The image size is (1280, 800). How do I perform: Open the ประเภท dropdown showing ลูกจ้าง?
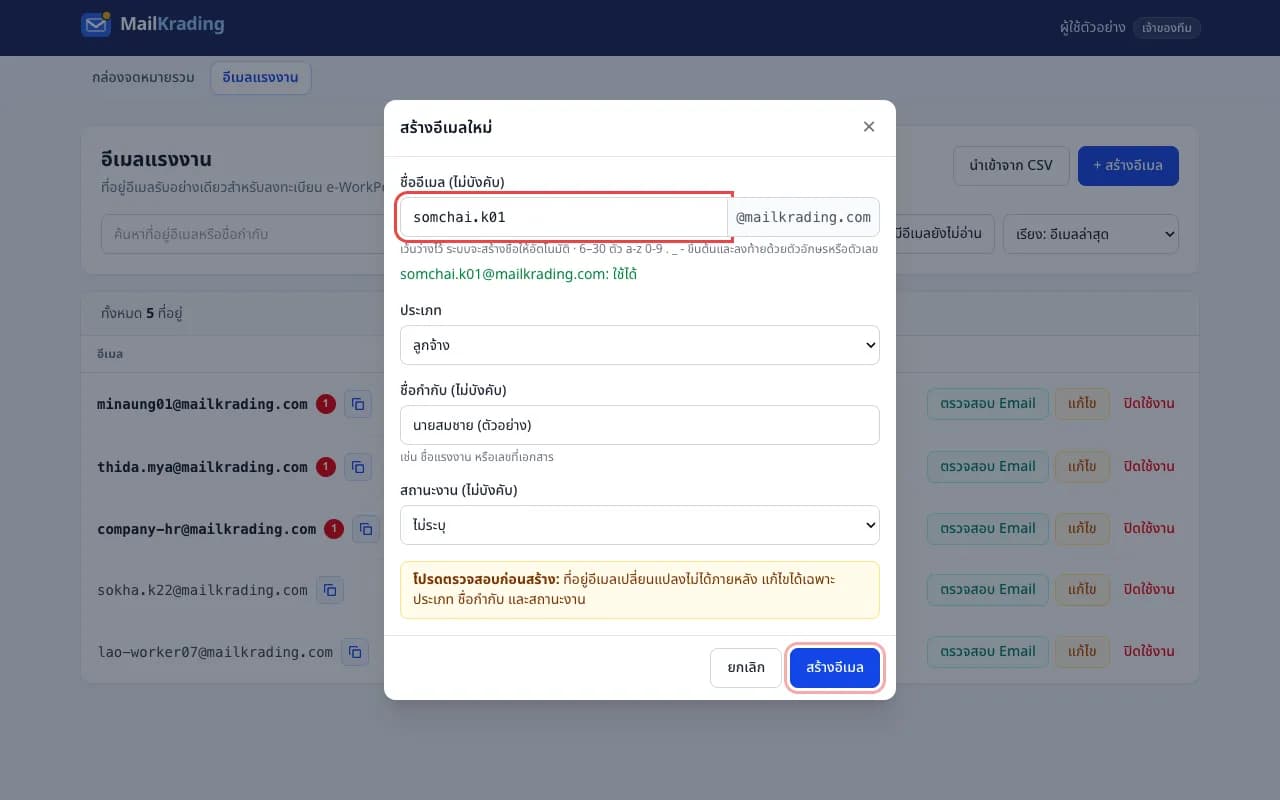click(x=639, y=345)
